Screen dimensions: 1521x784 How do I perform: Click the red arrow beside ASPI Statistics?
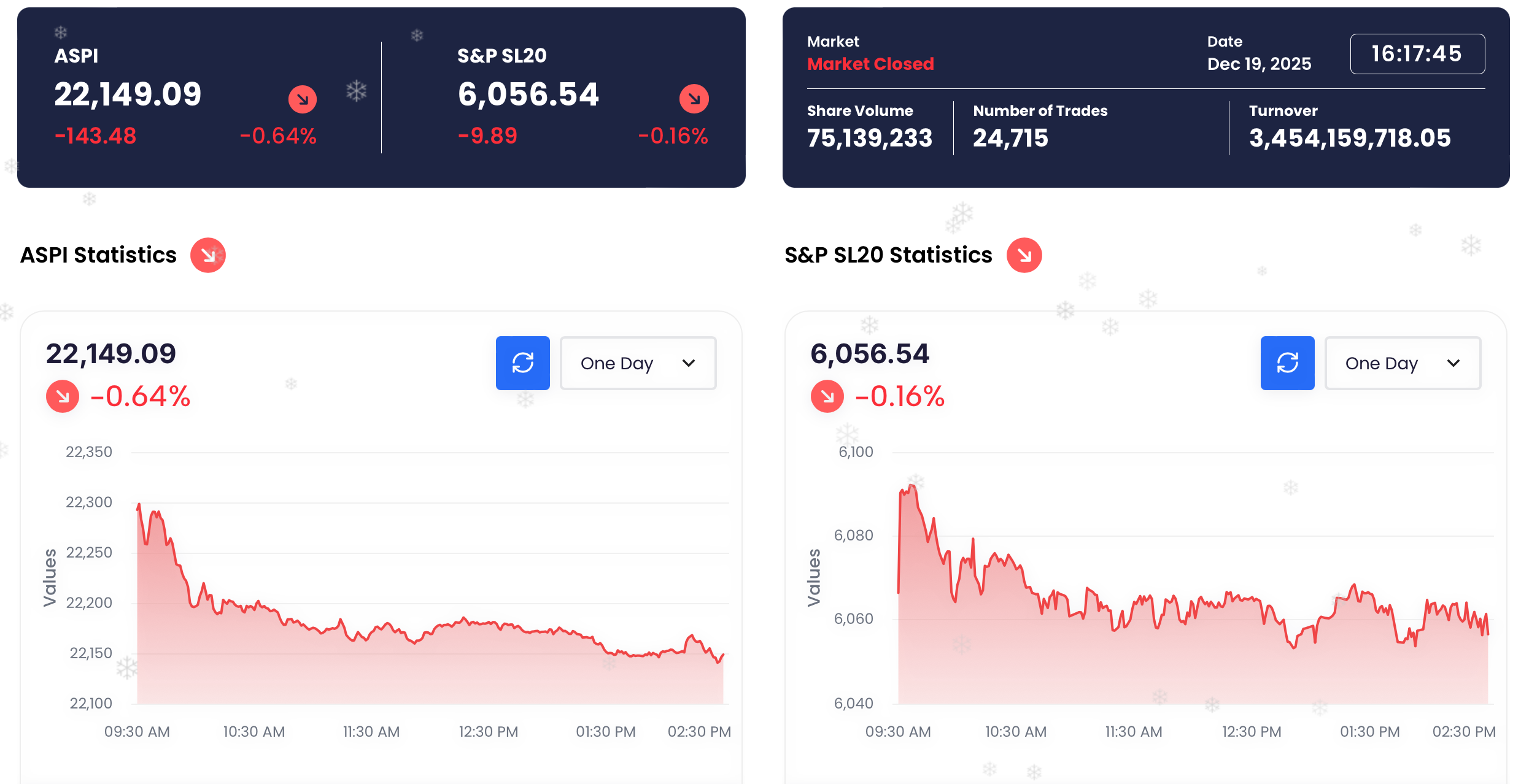coord(208,255)
